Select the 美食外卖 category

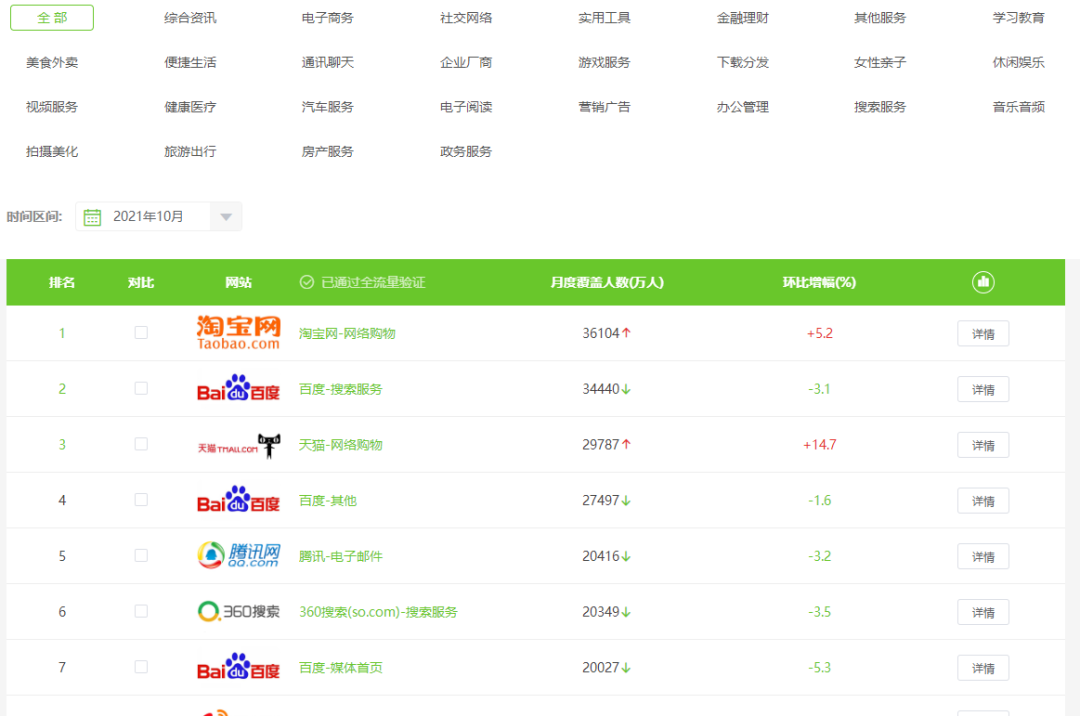tap(52, 63)
